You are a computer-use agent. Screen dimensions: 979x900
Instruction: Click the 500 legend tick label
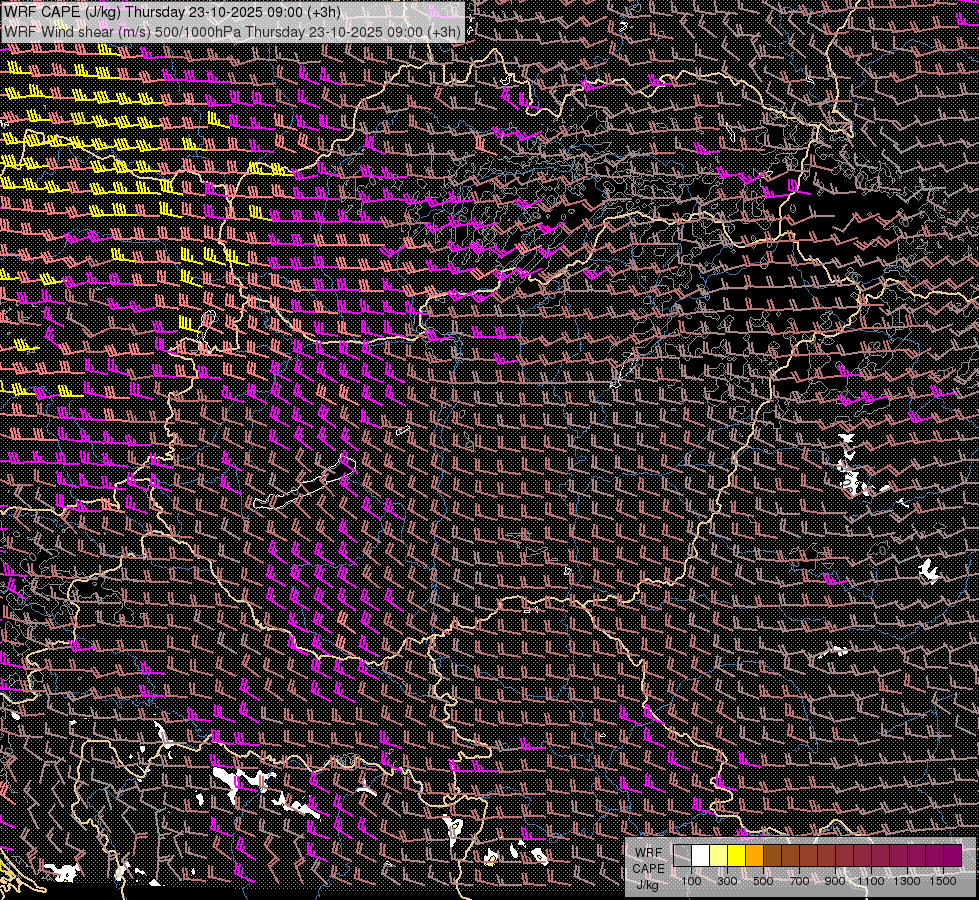763,881
